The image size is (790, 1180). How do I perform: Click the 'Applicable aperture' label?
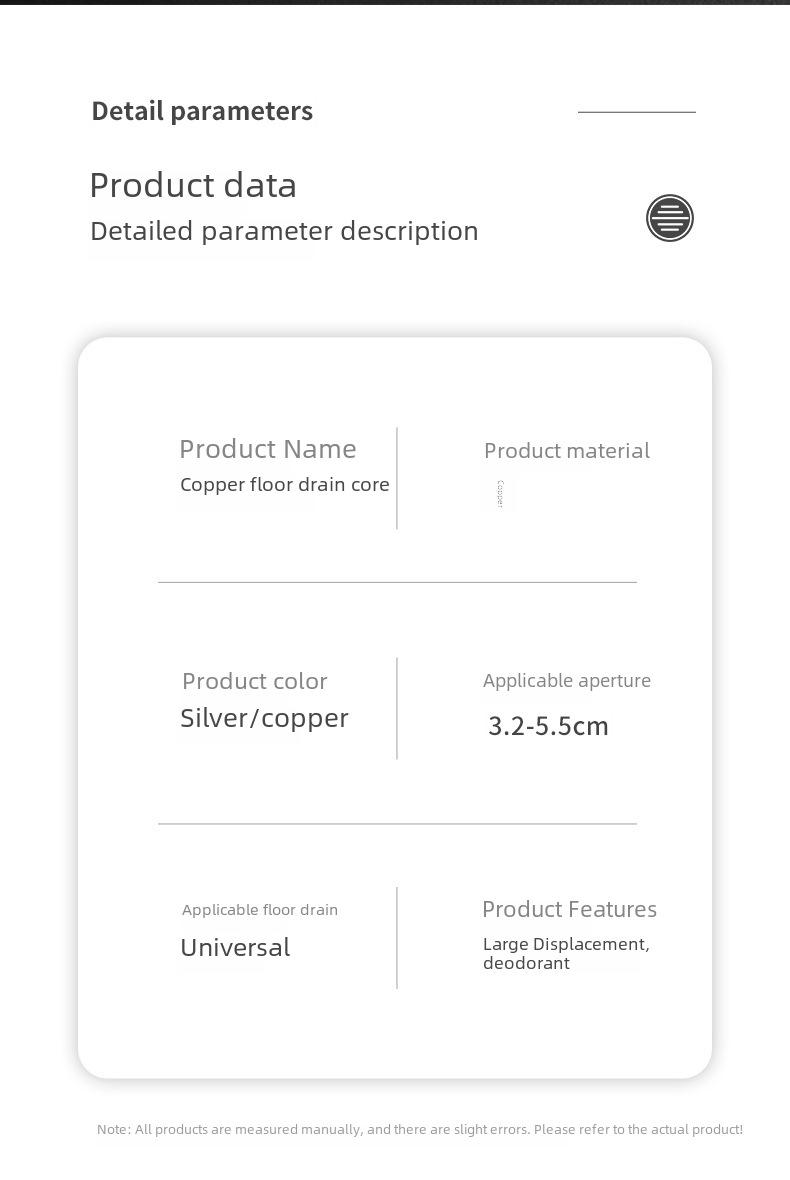[567, 681]
